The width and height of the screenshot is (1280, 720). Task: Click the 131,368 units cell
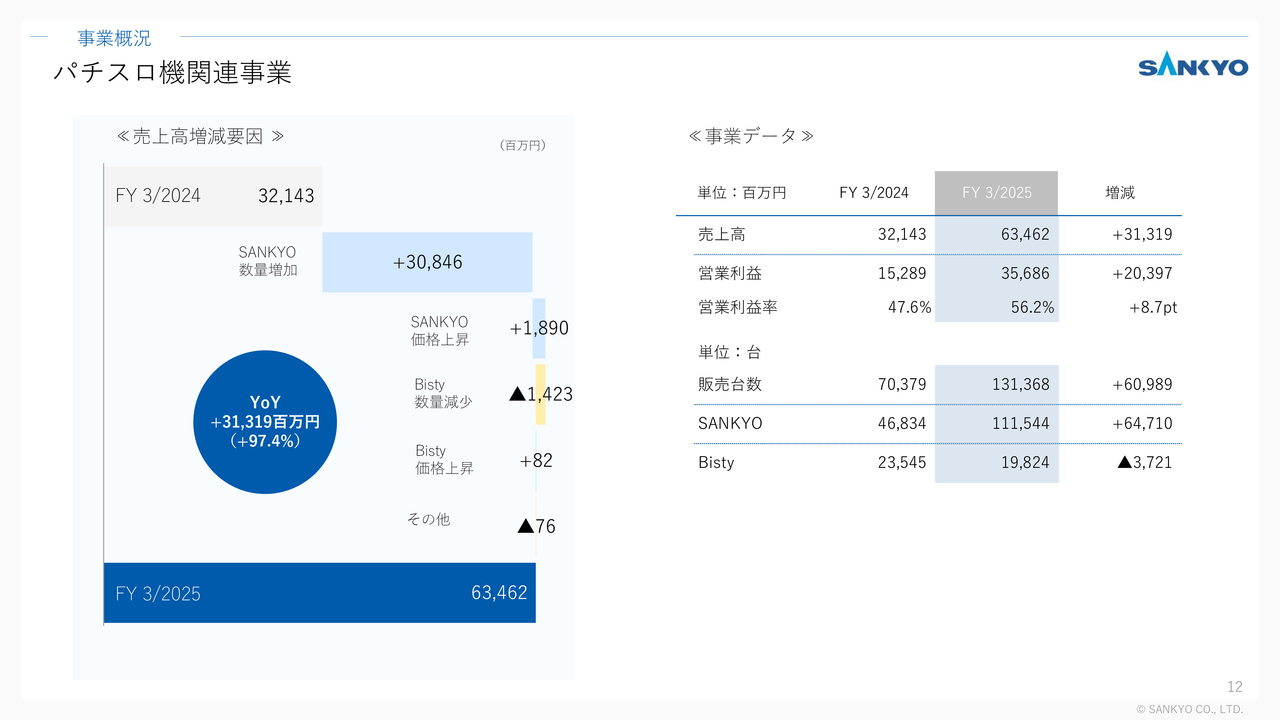coord(1021,385)
